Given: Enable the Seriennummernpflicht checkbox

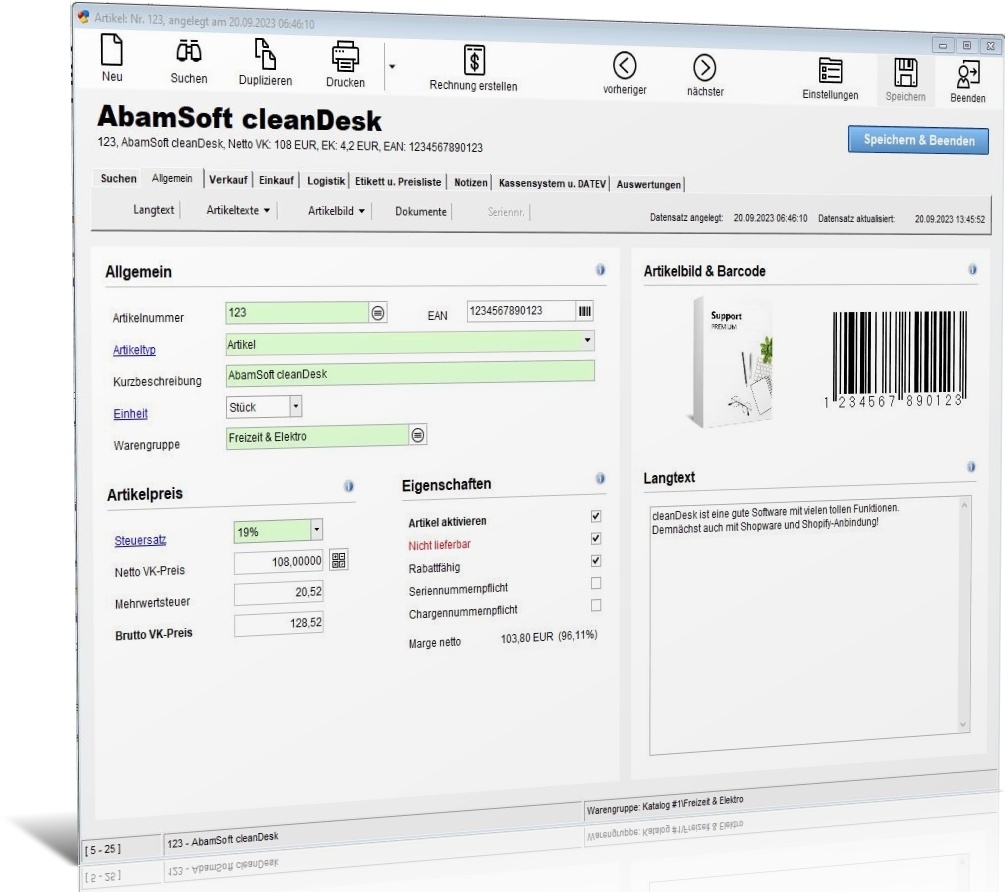Looking at the screenshot, I should 596,583.
